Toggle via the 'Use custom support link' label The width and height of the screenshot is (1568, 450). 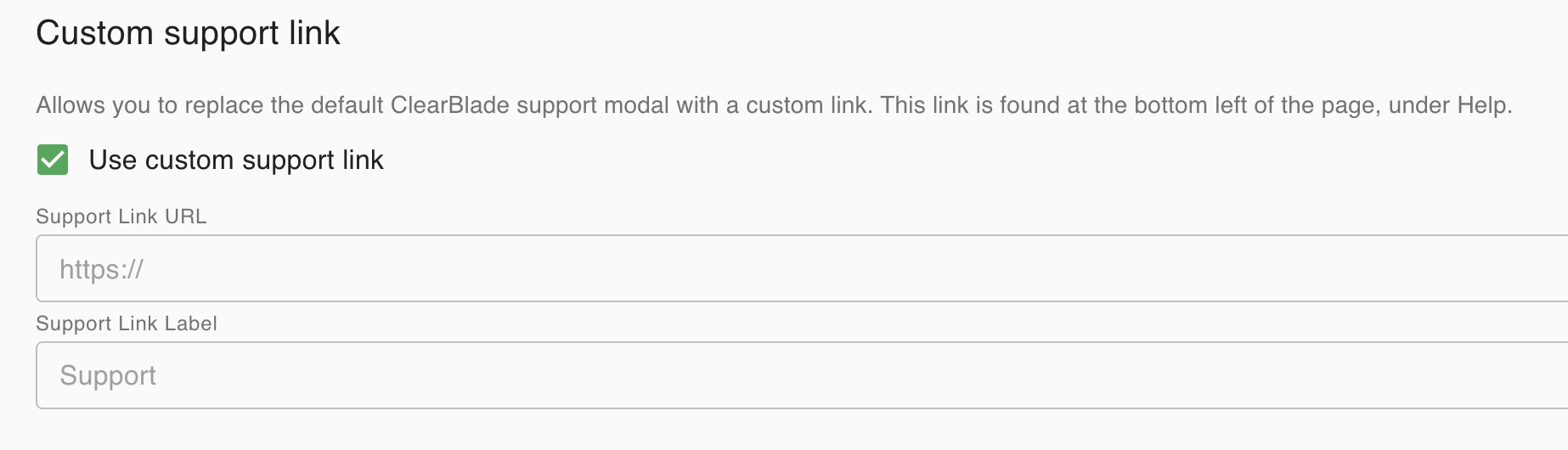[236, 160]
